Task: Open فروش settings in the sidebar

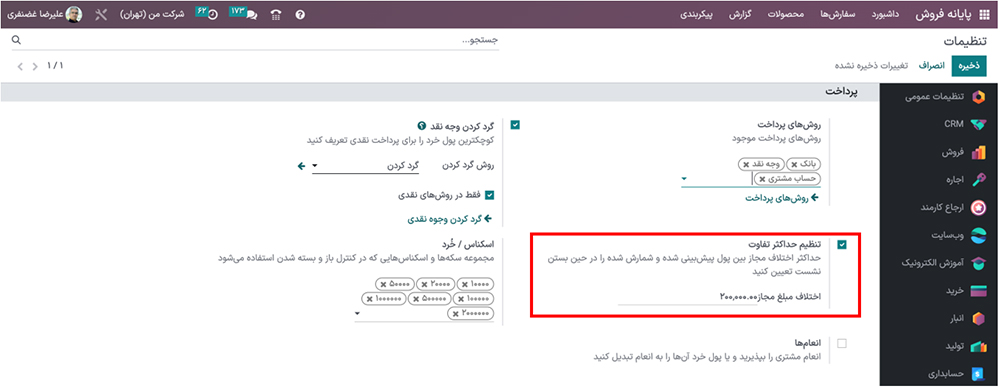Action: (938, 152)
